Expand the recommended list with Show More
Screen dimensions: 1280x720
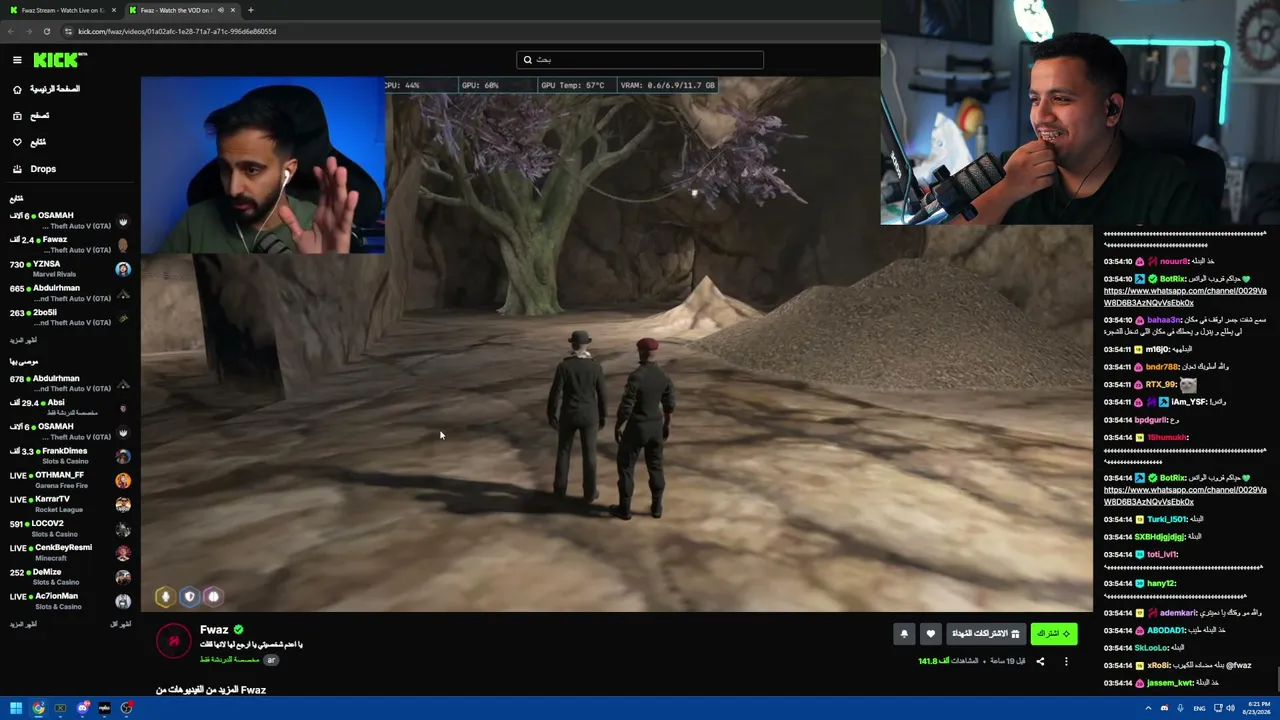23,624
